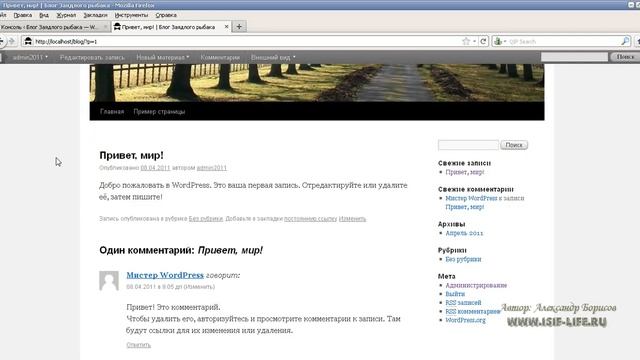Open 'WordPress.org' meta link

click(465, 320)
